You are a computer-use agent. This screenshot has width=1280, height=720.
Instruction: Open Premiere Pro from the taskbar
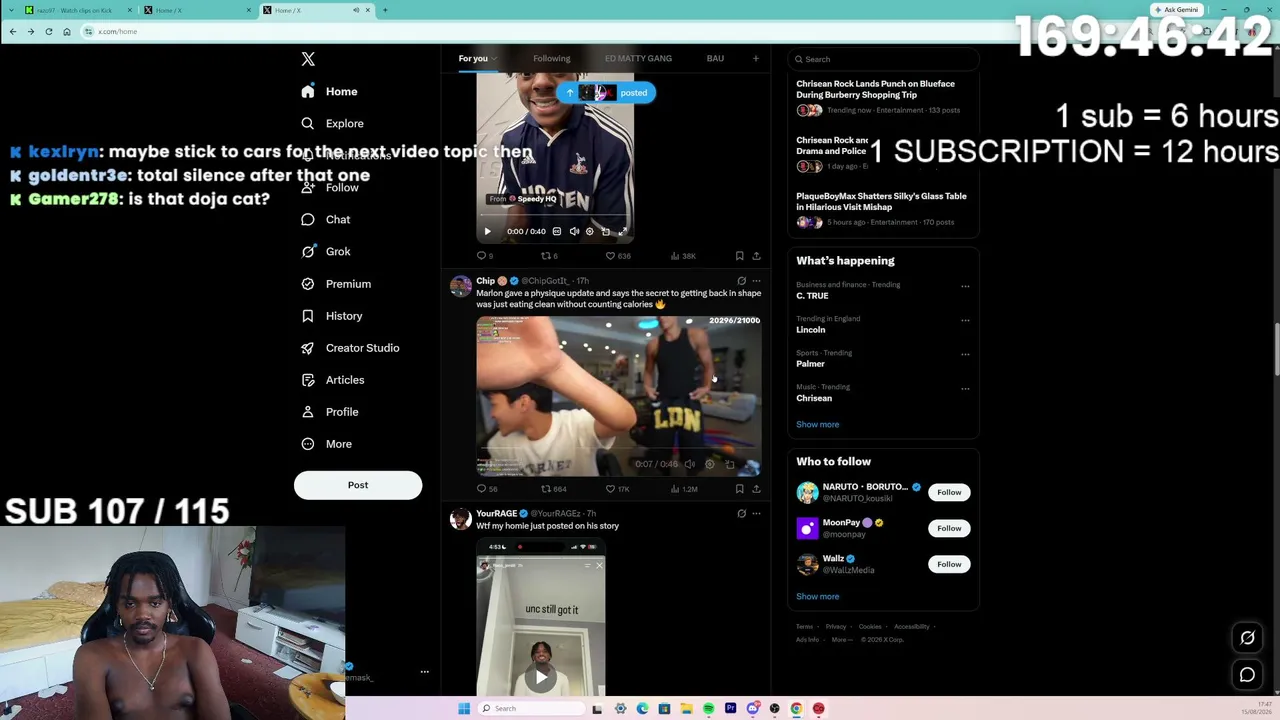click(730, 708)
